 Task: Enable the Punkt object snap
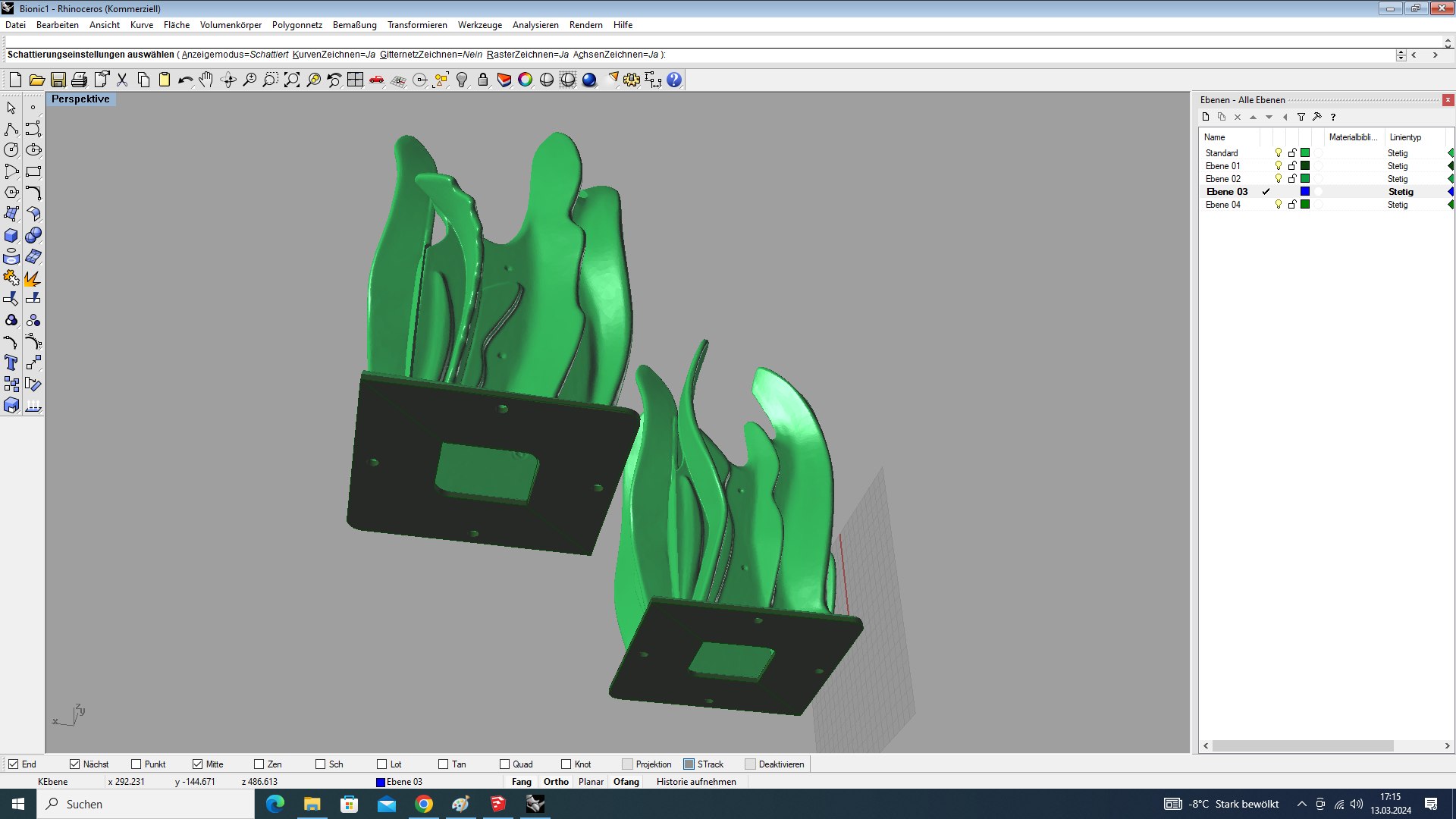pos(136,764)
